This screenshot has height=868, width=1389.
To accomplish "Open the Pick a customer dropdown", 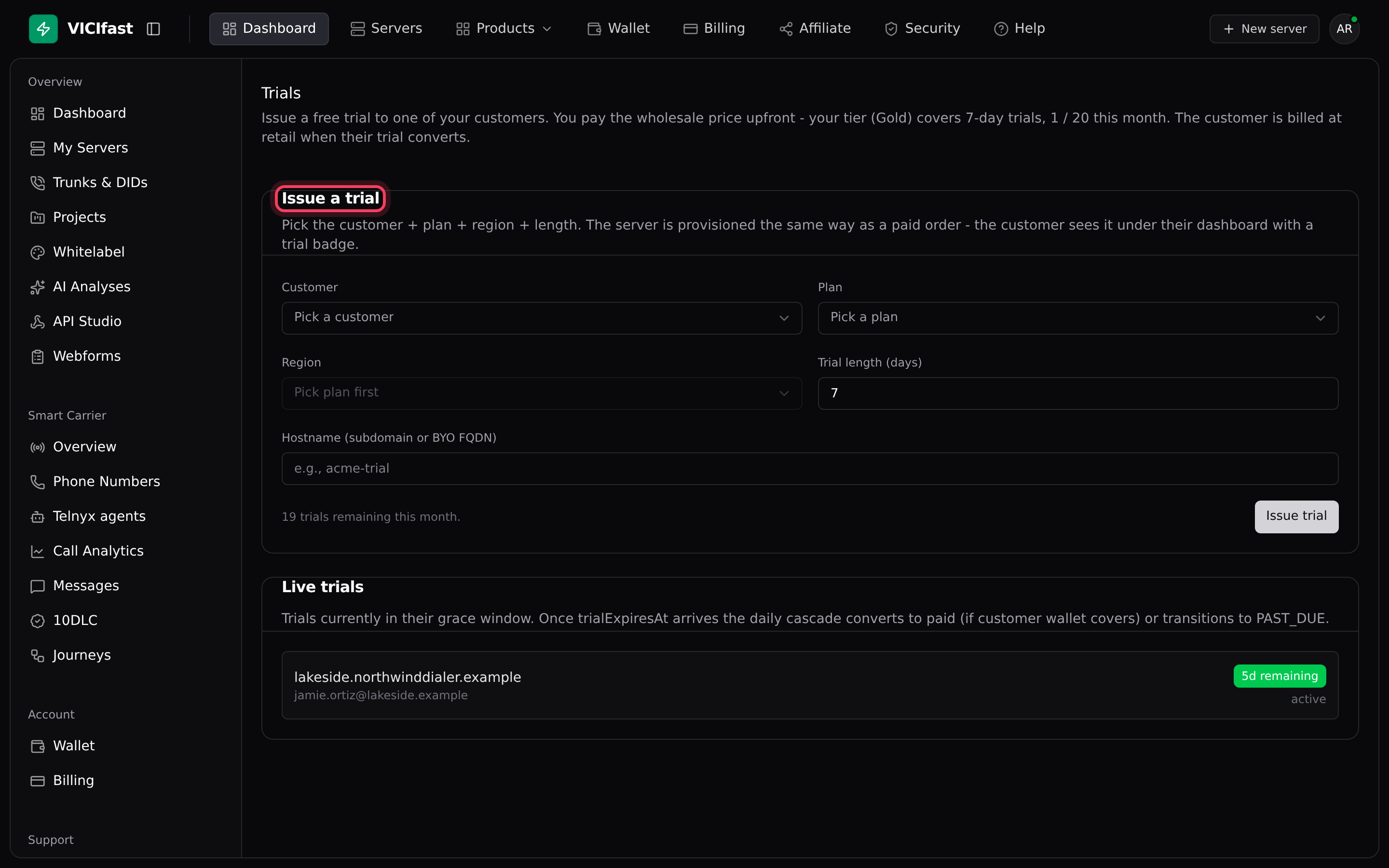I will point(541,318).
